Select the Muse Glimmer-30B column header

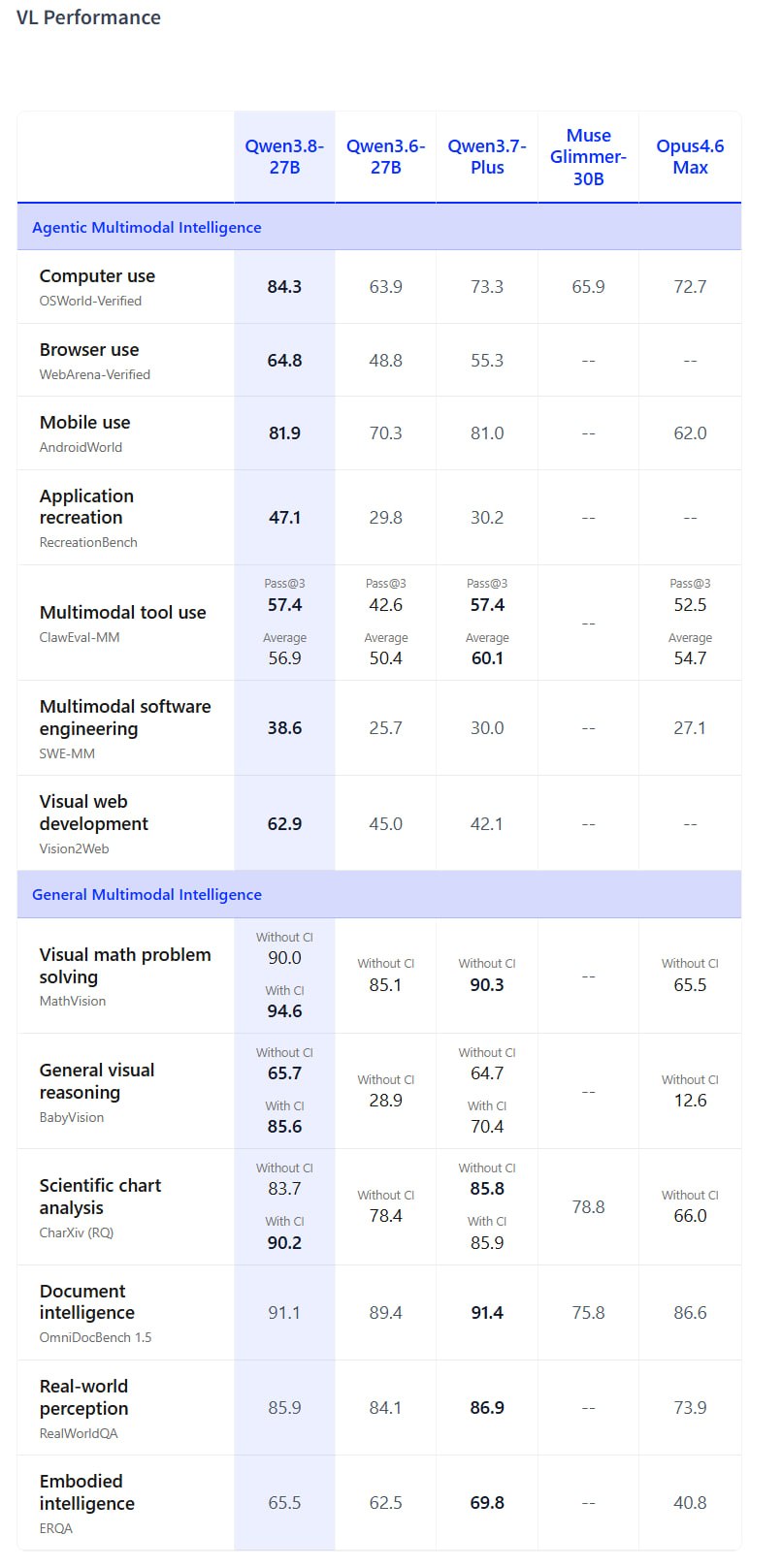click(x=588, y=157)
